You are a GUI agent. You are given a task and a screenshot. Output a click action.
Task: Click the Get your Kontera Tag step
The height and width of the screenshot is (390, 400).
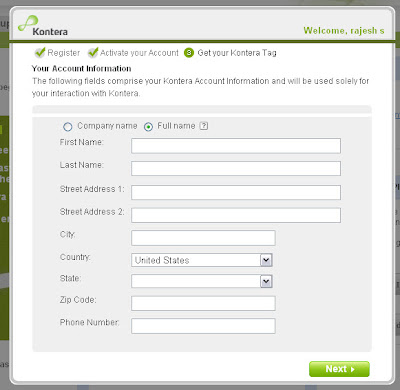tap(237, 53)
